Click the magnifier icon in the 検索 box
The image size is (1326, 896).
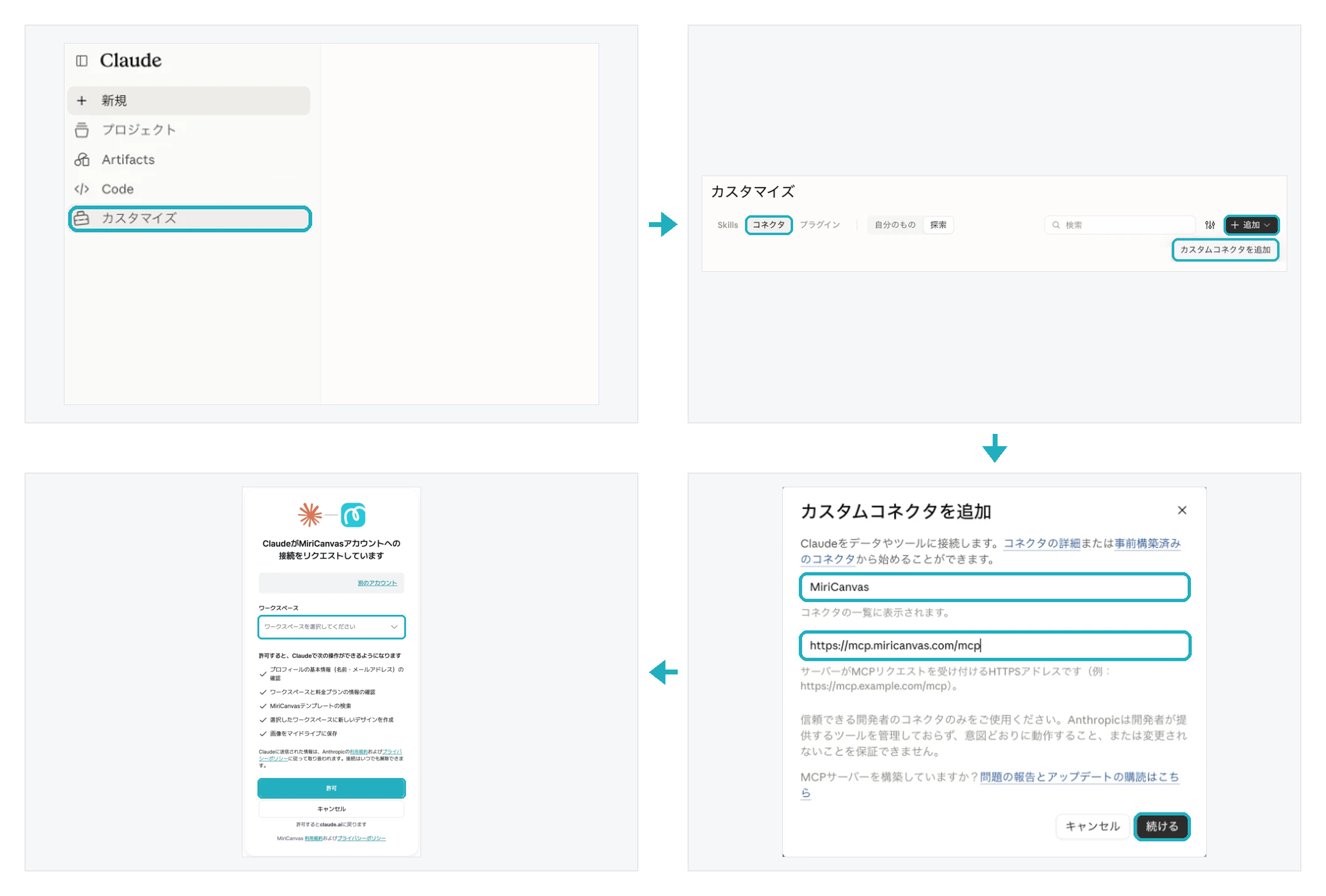(1056, 225)
